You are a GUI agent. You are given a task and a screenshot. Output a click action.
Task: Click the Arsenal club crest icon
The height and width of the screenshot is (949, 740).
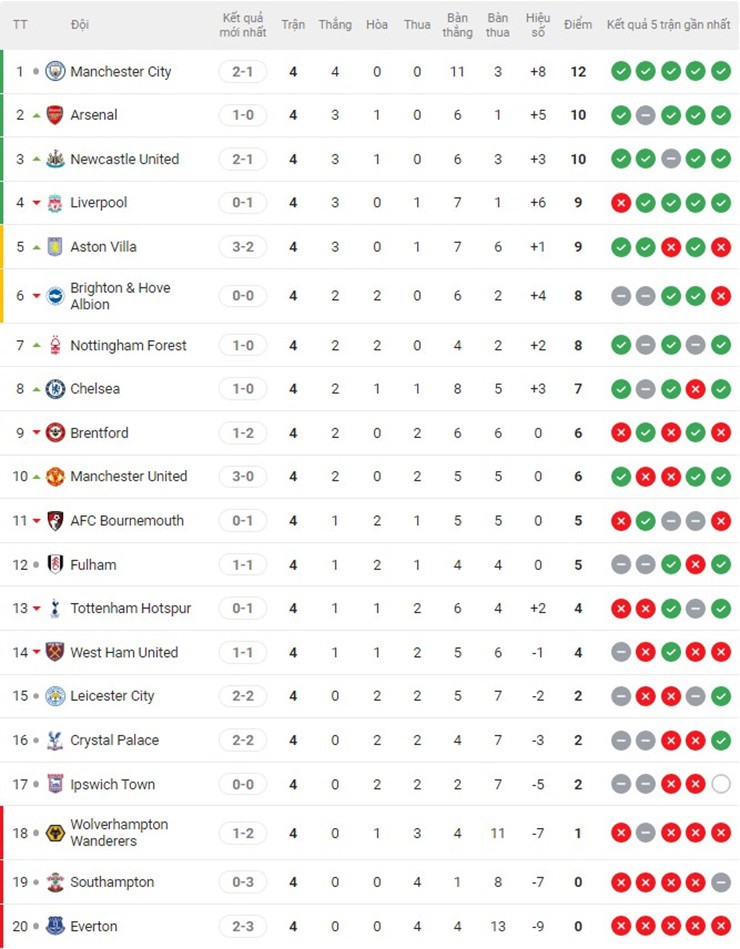(55, 115)
